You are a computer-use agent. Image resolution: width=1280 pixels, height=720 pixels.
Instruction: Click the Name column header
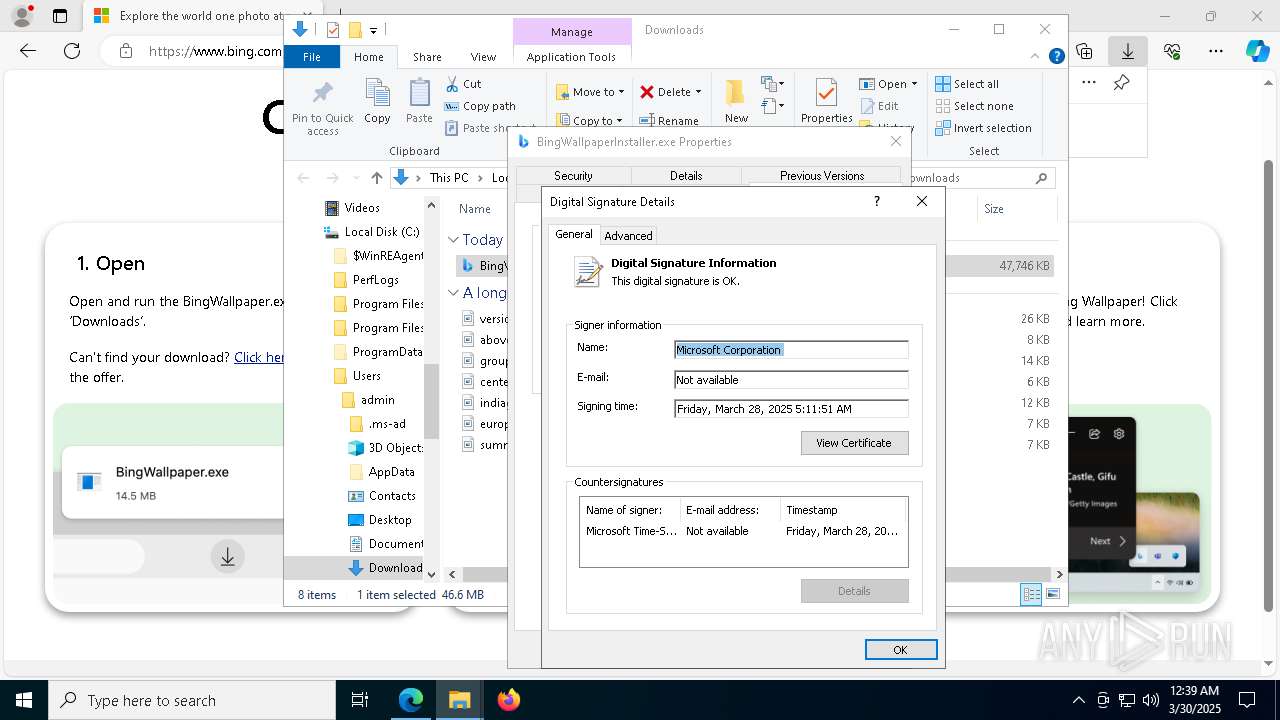[x=475, y=209]
